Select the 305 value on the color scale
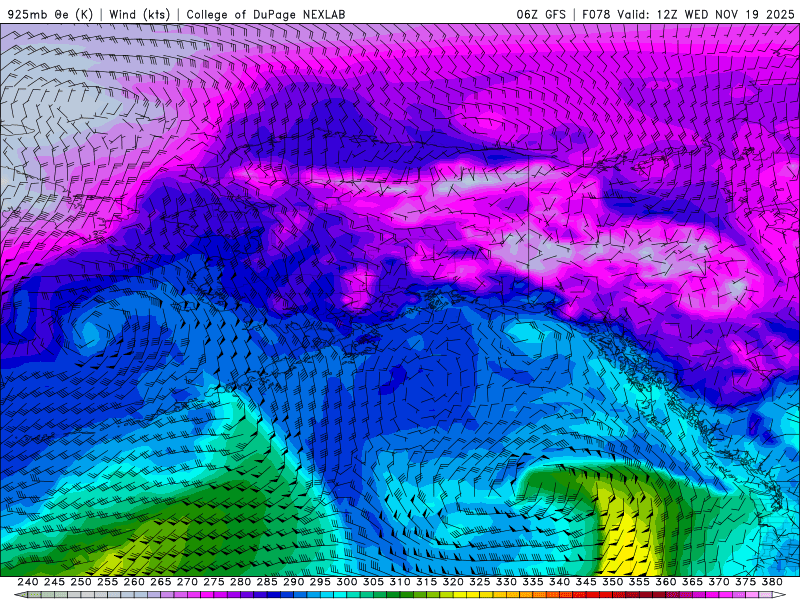The height and width of the screenshot is (600, 800). [373, 582]
